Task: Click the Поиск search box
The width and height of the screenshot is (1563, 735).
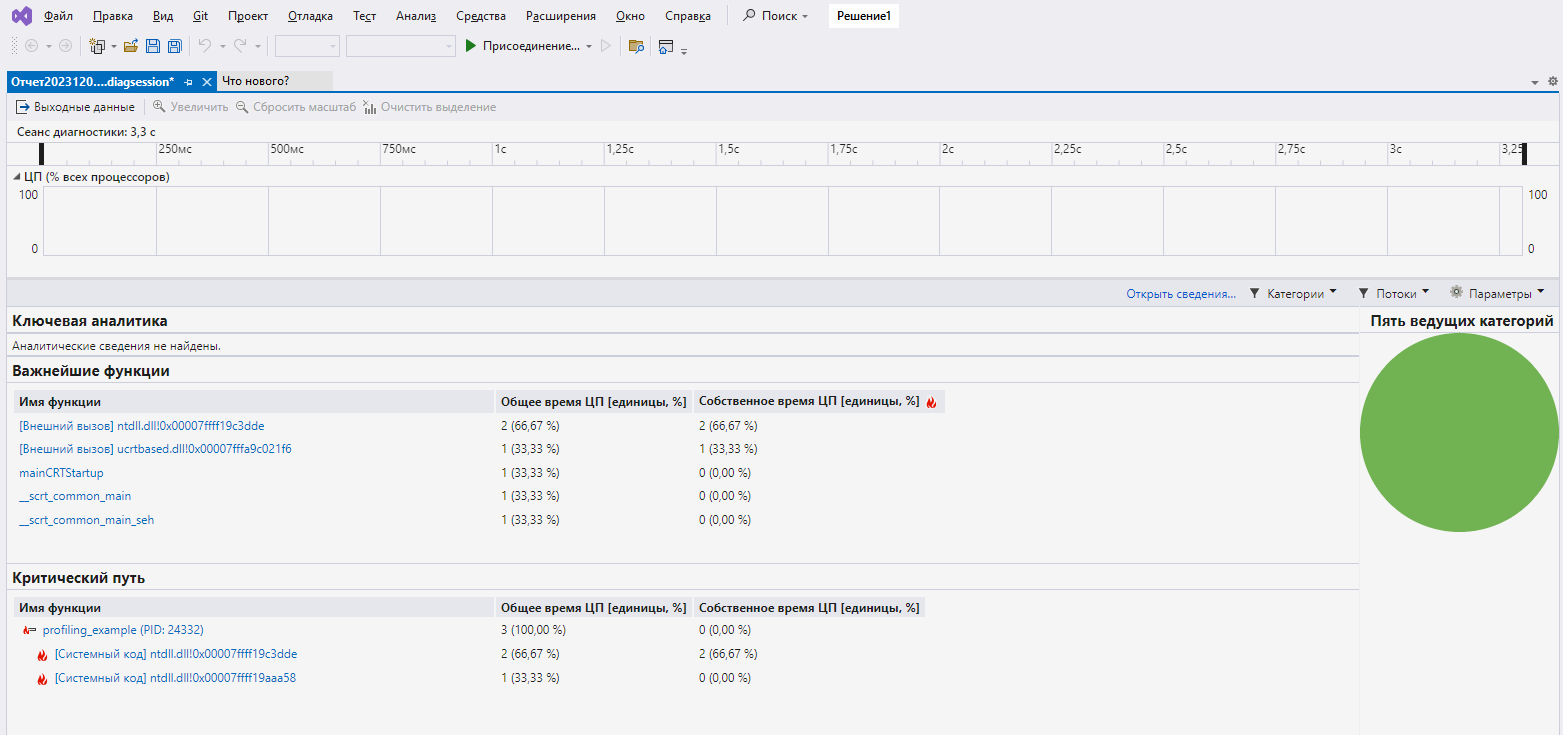Action: click(x=776, y=16)
